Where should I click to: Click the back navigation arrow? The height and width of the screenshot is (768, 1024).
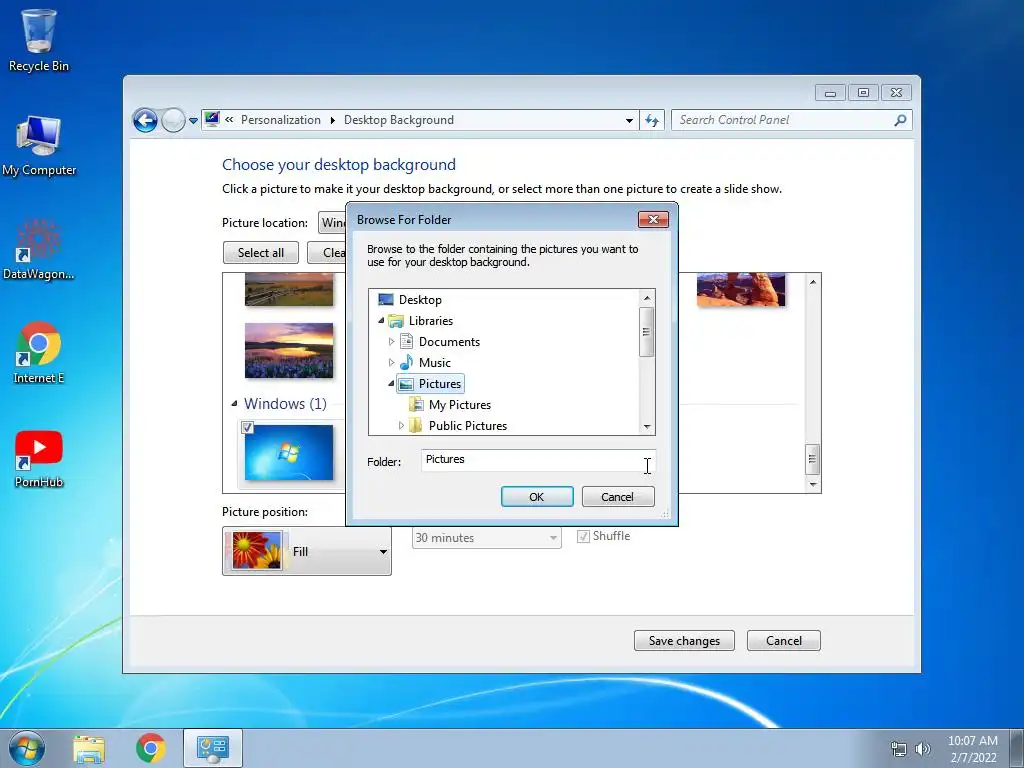point(145,120)
